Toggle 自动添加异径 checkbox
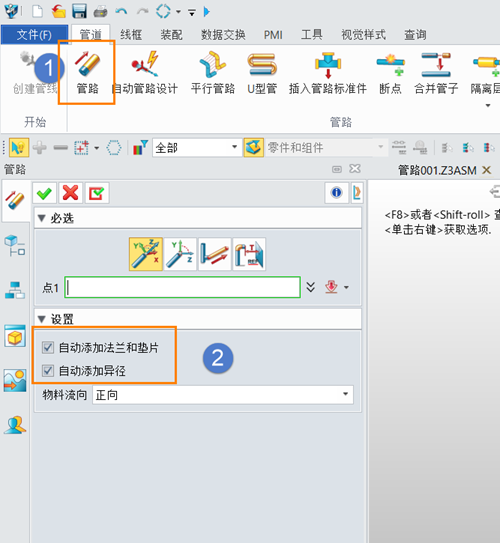Viewport: 500px width, 543px height. coord(48,371)
